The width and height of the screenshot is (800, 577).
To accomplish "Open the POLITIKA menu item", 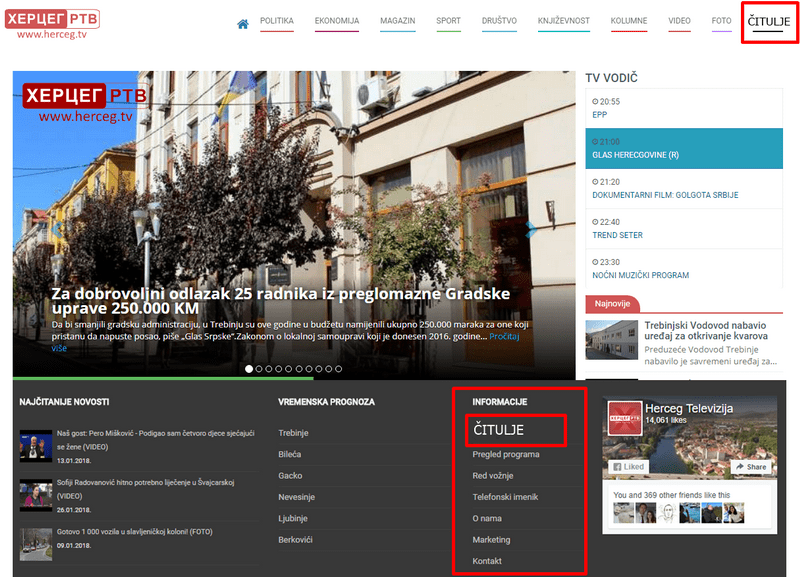I will pyautogui.click(x=276, y=21).
